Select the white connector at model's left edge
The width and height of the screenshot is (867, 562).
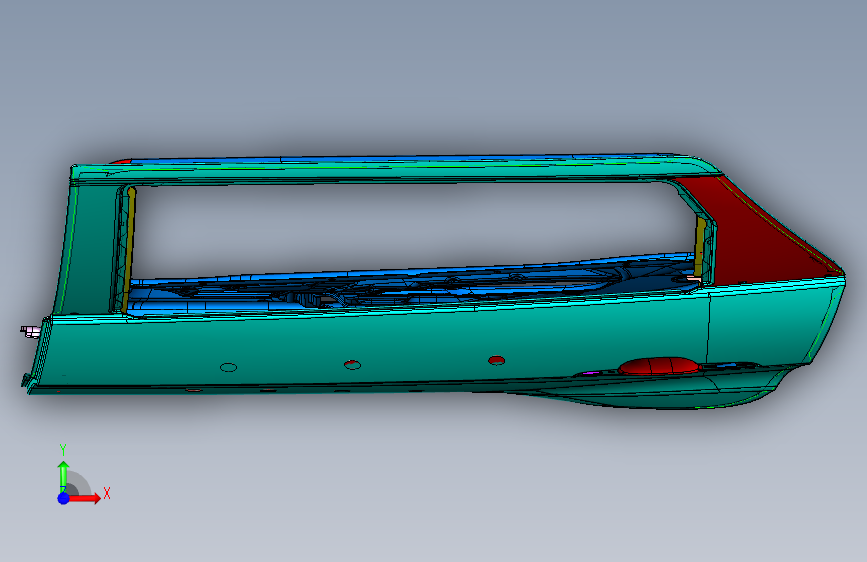pyautogui.click(x=30, y=331)
